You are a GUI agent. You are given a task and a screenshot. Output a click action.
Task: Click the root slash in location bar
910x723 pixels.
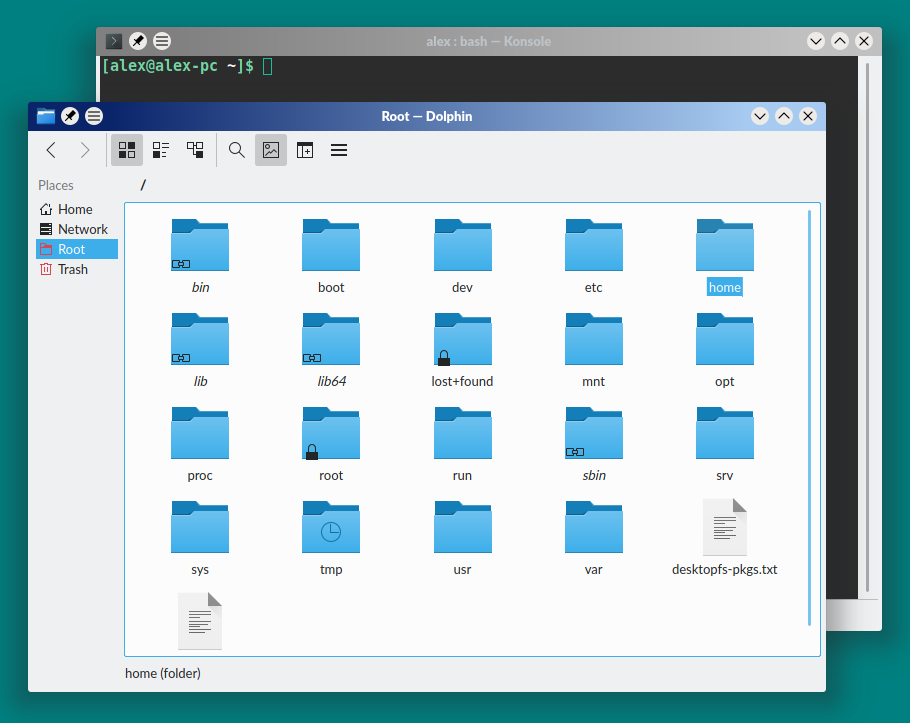143,185
